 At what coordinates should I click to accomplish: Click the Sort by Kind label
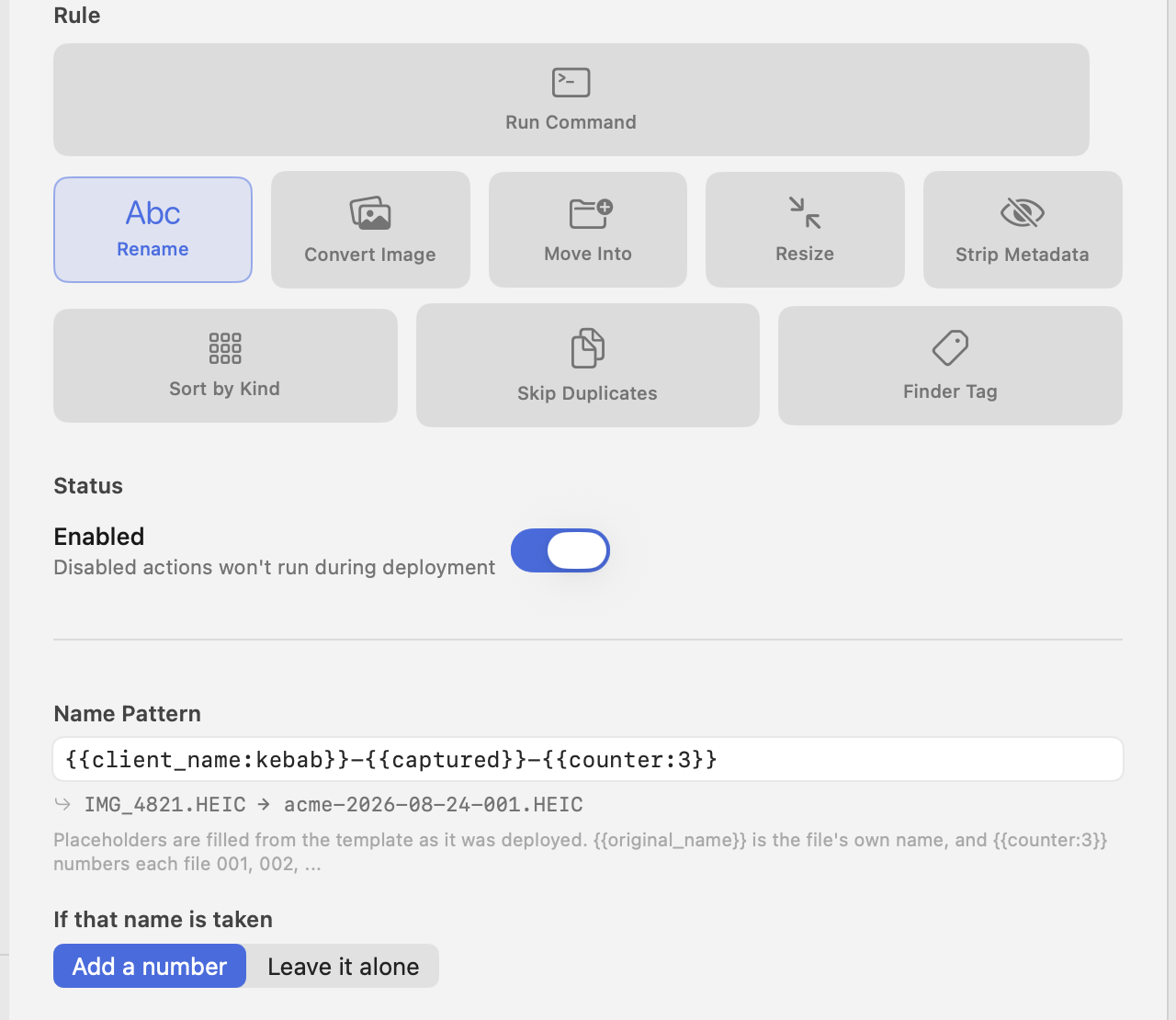click(225, 389)
